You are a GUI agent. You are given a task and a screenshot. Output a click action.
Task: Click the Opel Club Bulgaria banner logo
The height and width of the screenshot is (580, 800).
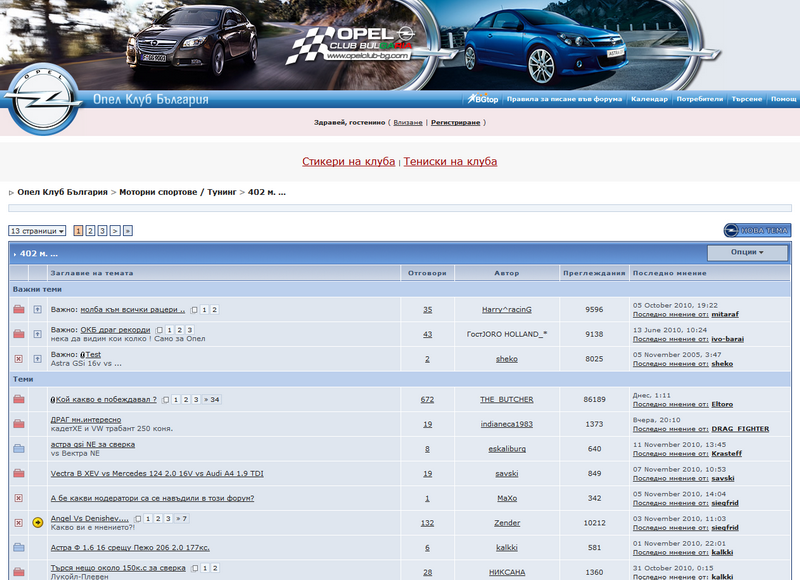coord(352,45)
